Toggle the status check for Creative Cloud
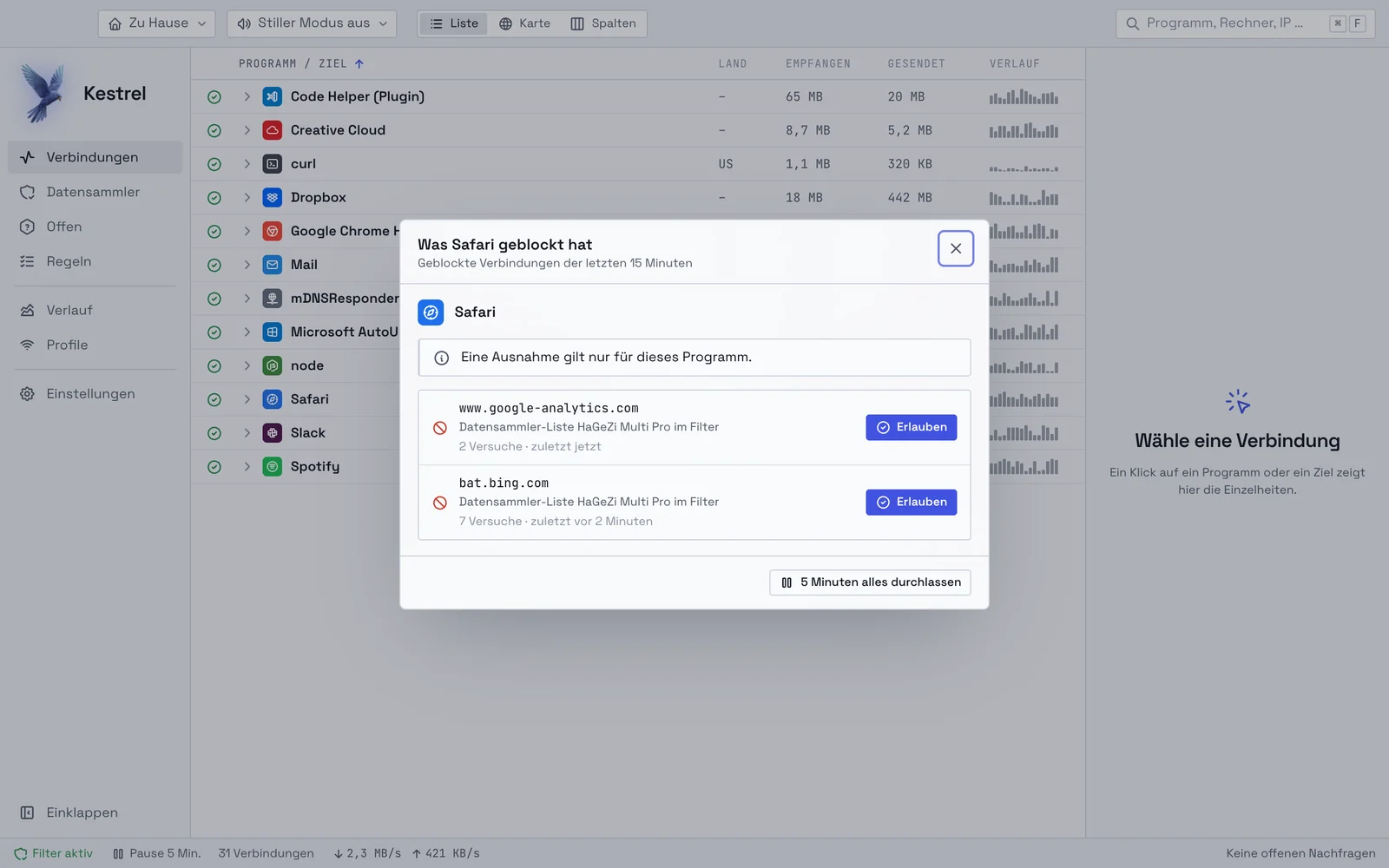This screenshot has width=1389, height=868. point(214,130)
